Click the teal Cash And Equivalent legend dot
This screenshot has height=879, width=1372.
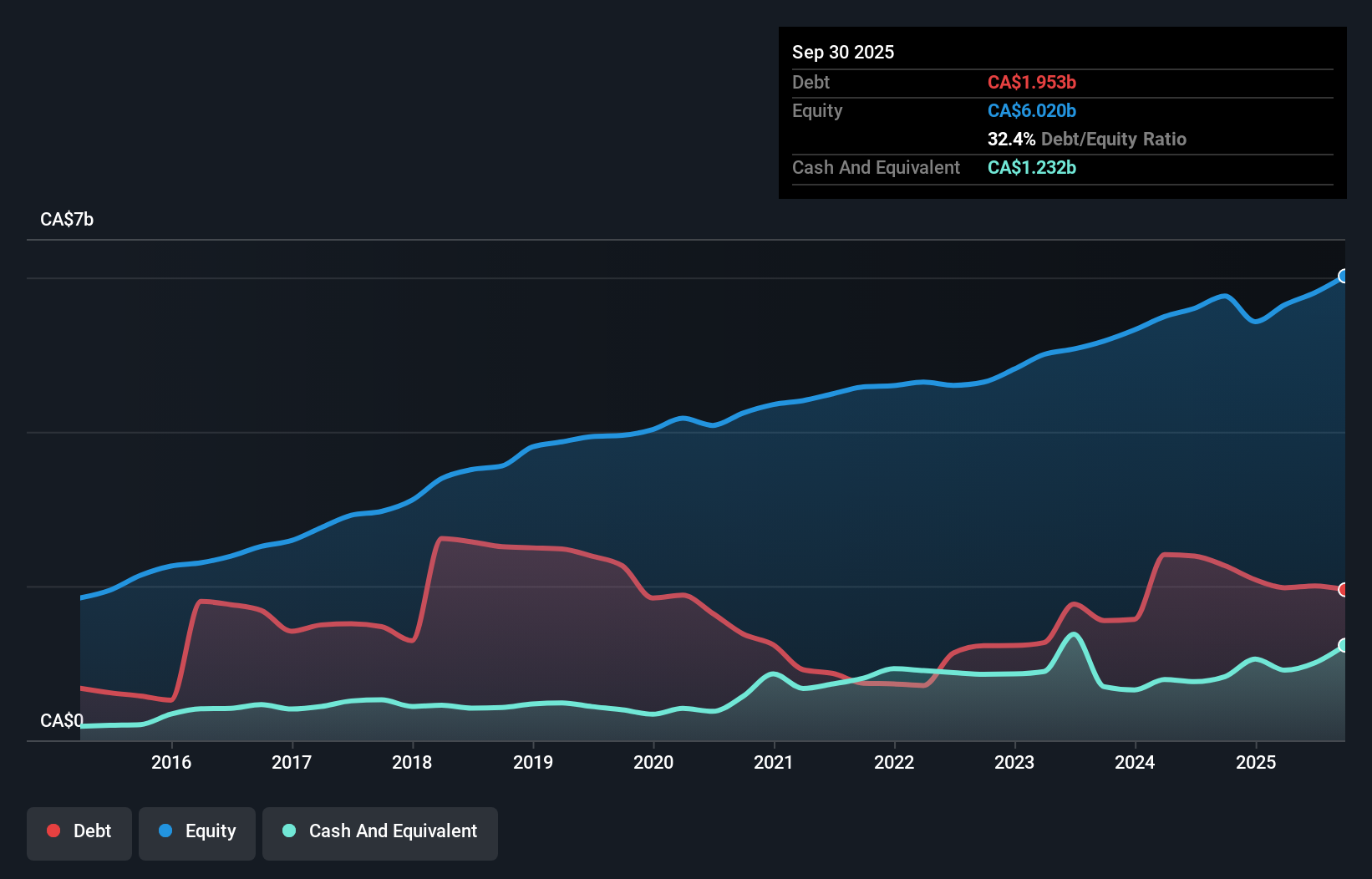pos(289,831)
